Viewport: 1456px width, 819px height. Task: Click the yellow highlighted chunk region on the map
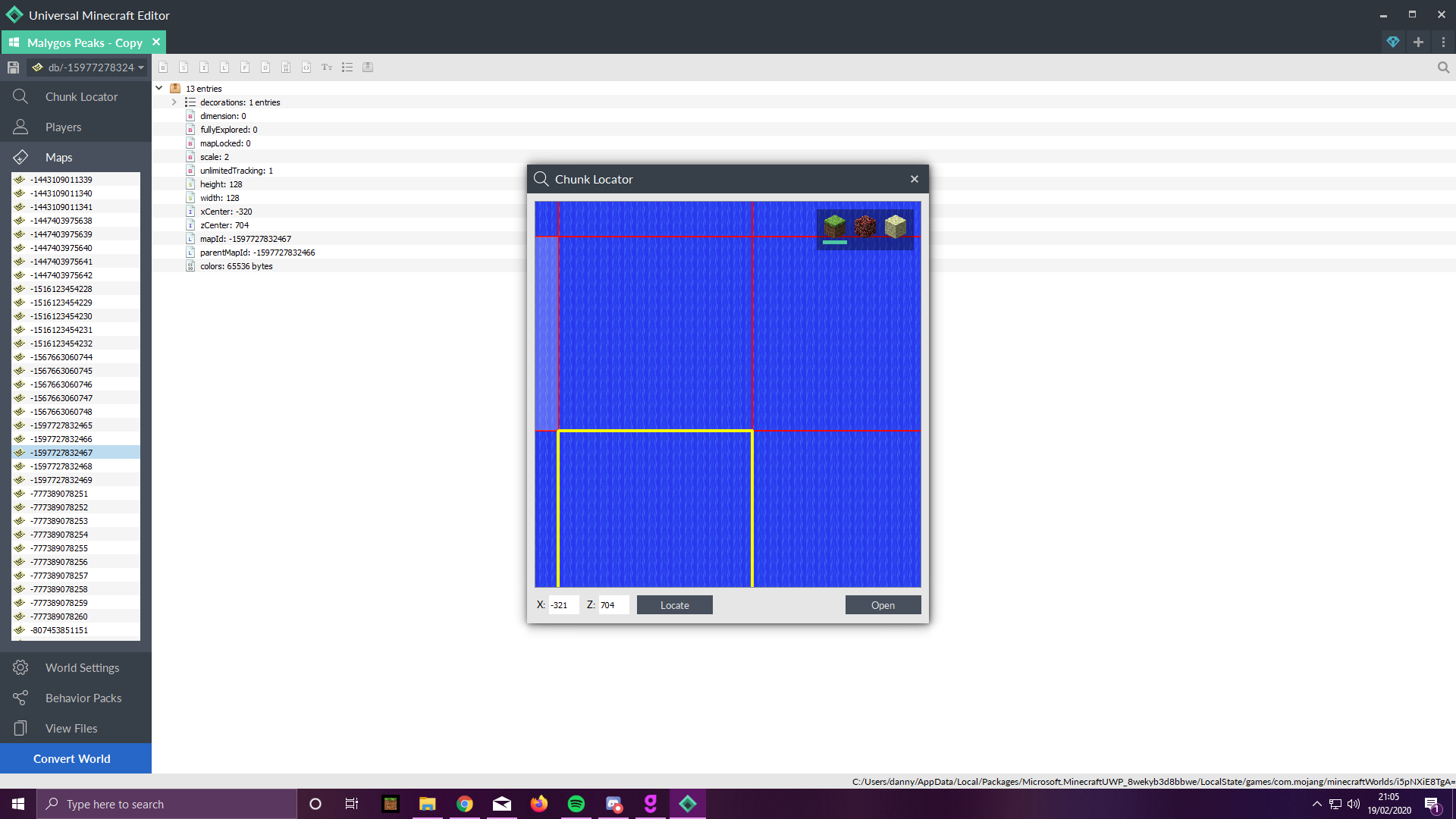(x=655, y=509)
